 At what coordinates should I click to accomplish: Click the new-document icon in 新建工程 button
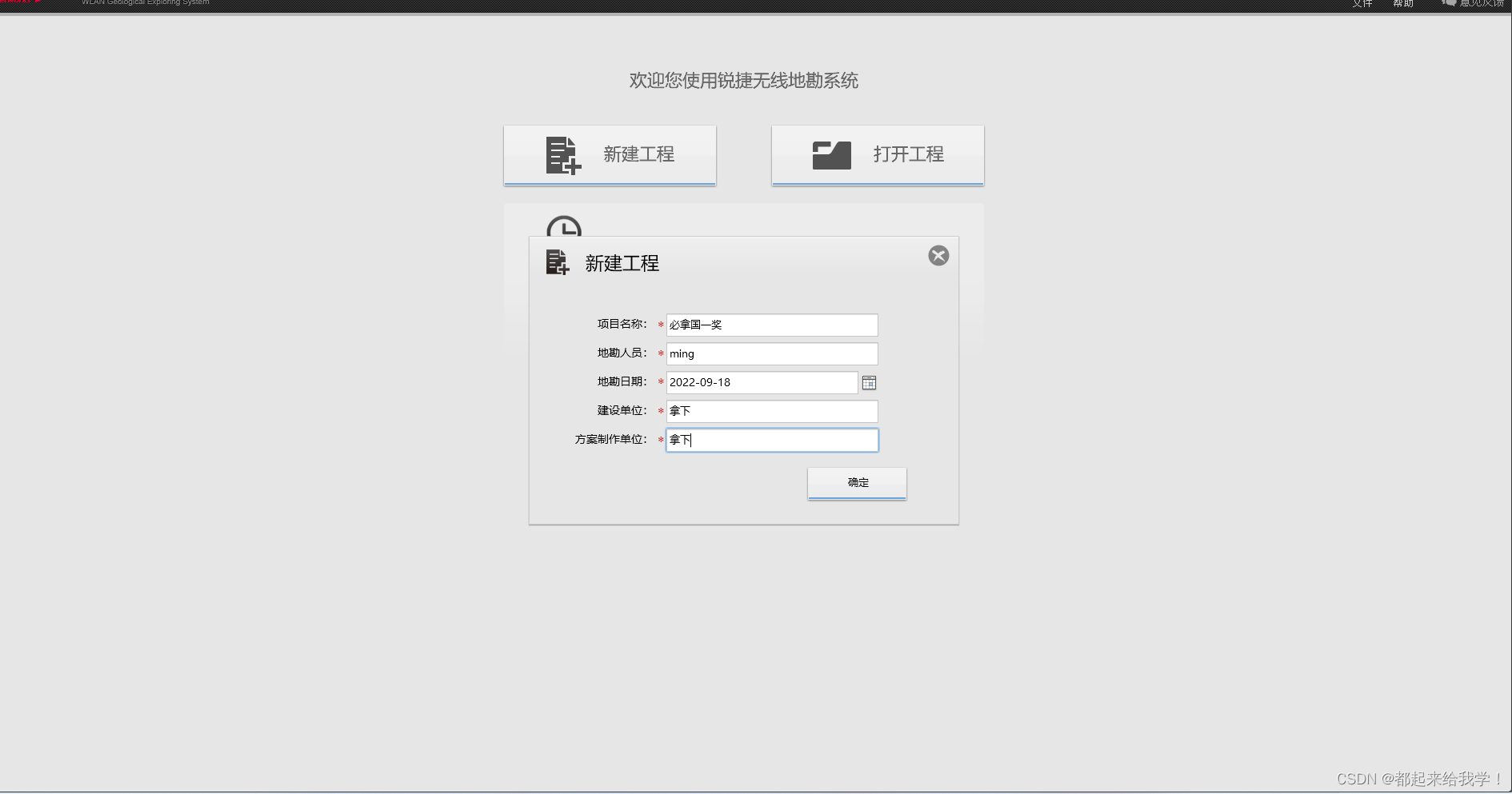563,155
